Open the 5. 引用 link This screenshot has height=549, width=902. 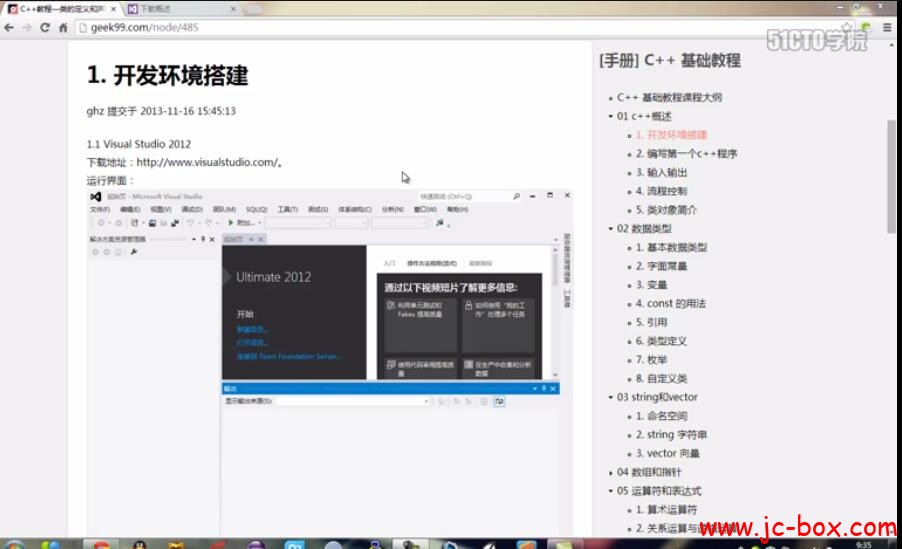point(651,322)
